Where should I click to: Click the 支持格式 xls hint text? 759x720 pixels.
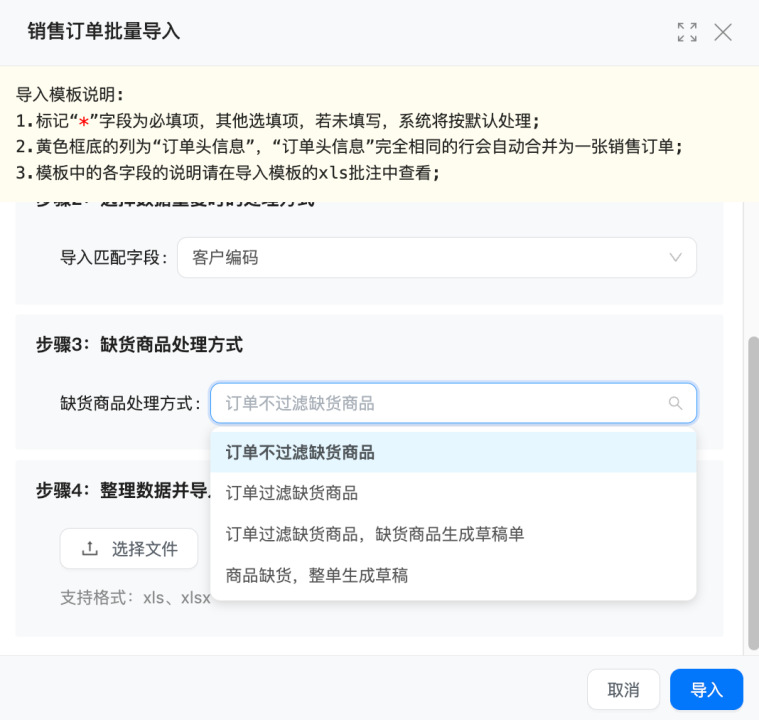pyautogui.click(x=136, y=597)
